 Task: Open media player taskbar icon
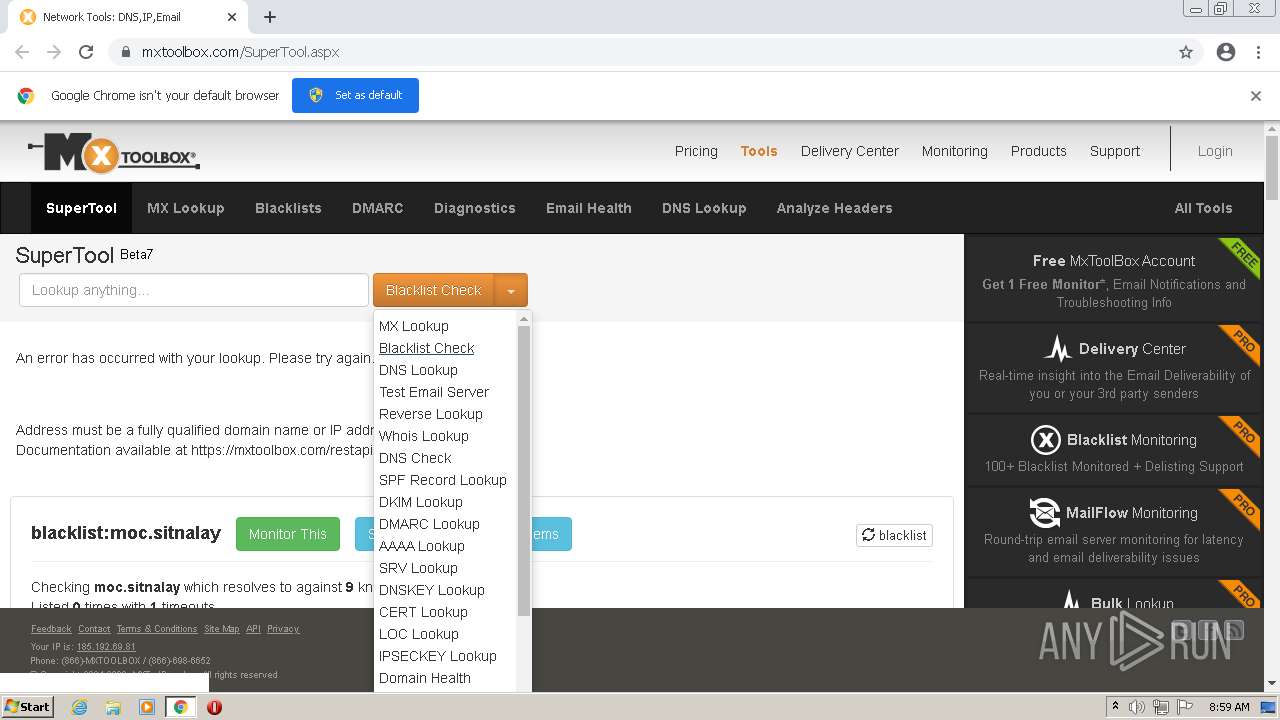[147, 707]
